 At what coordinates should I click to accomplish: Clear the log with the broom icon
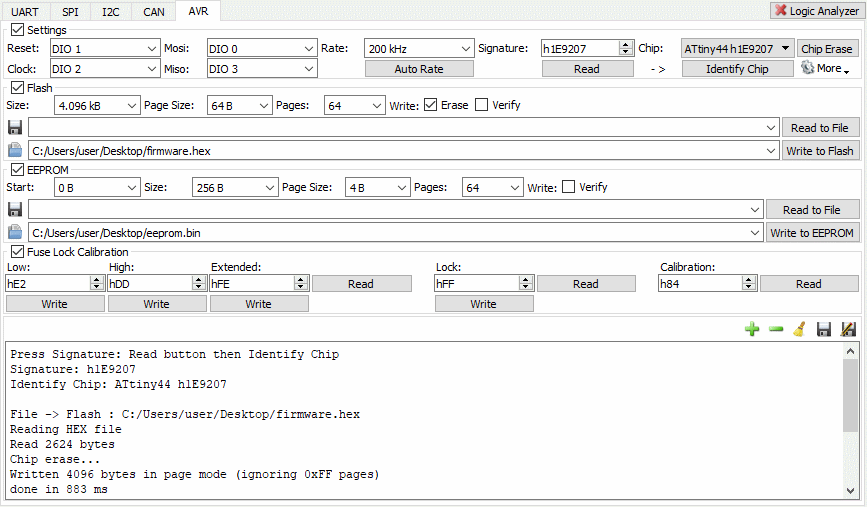[799, 329]
